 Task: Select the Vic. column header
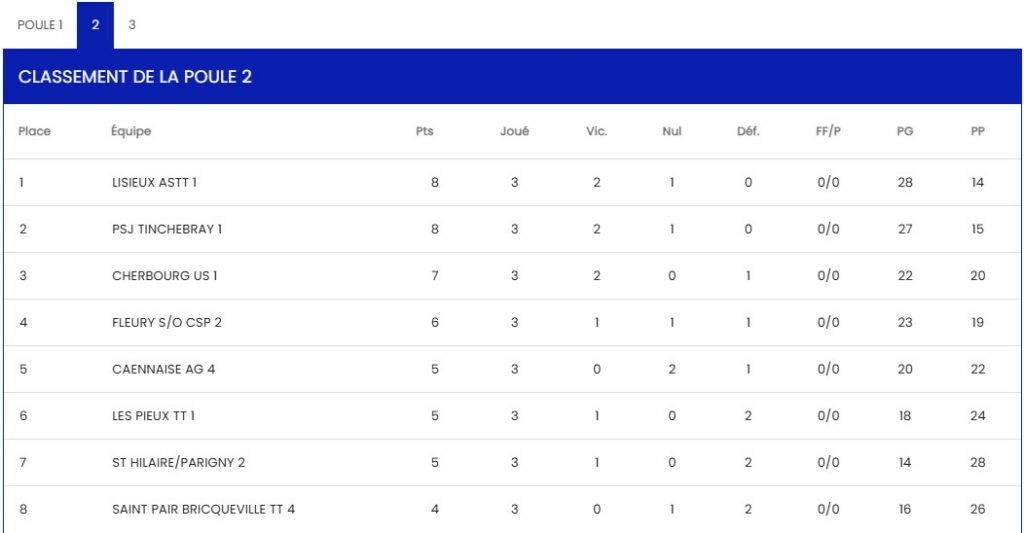pos(596,132)
